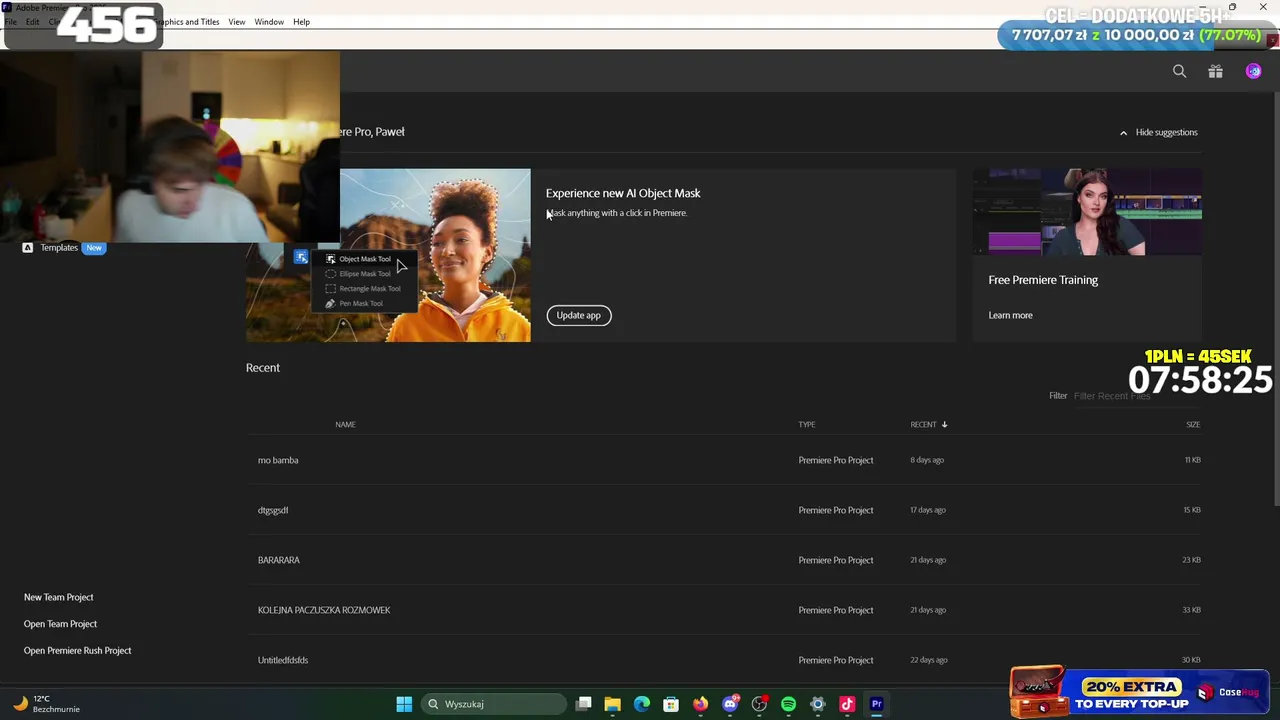The image size is (1280, 720).
Task: Open the File menu
Action: 11,22
